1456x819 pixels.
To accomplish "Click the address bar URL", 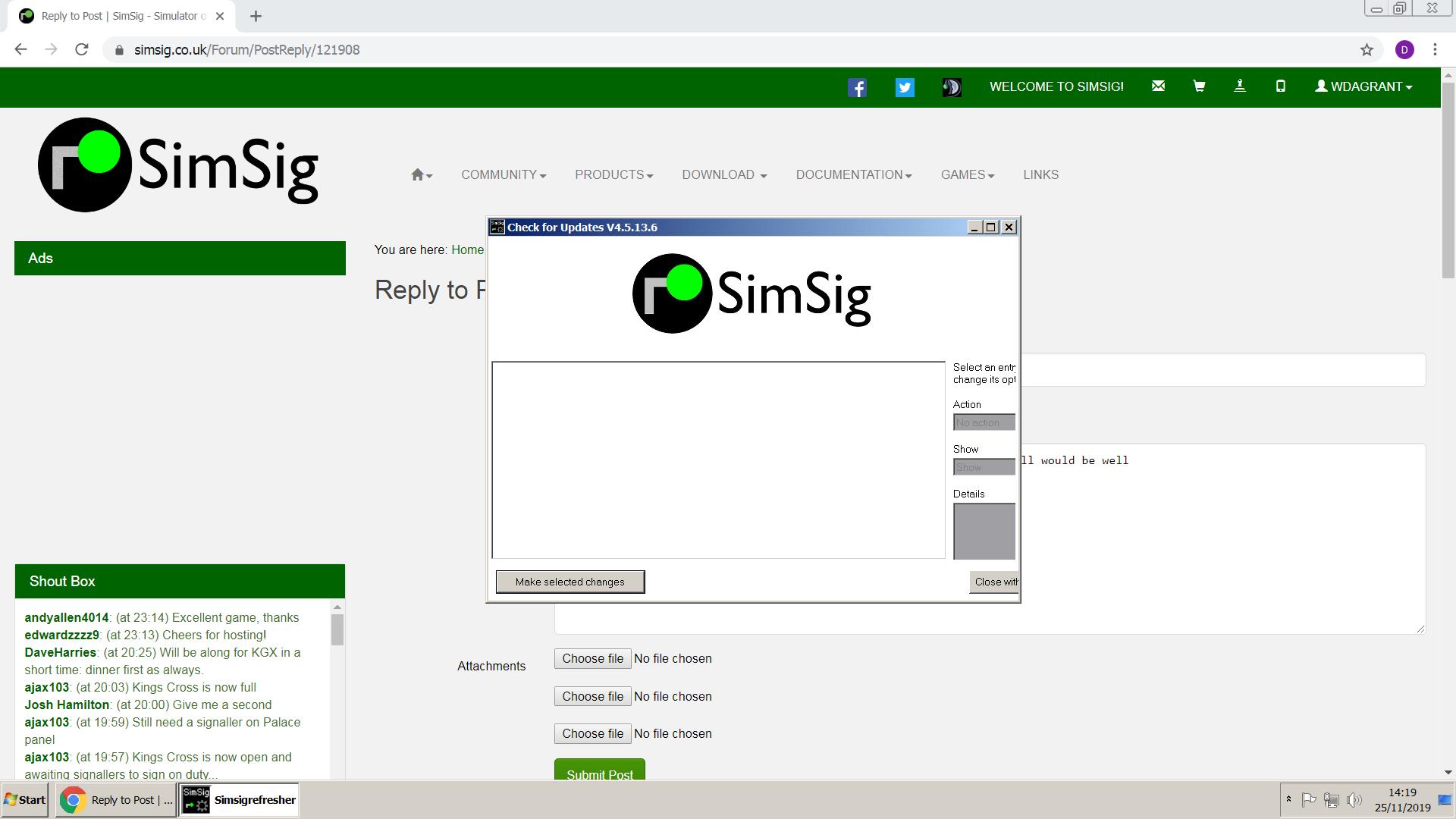I will click(247, 50).
